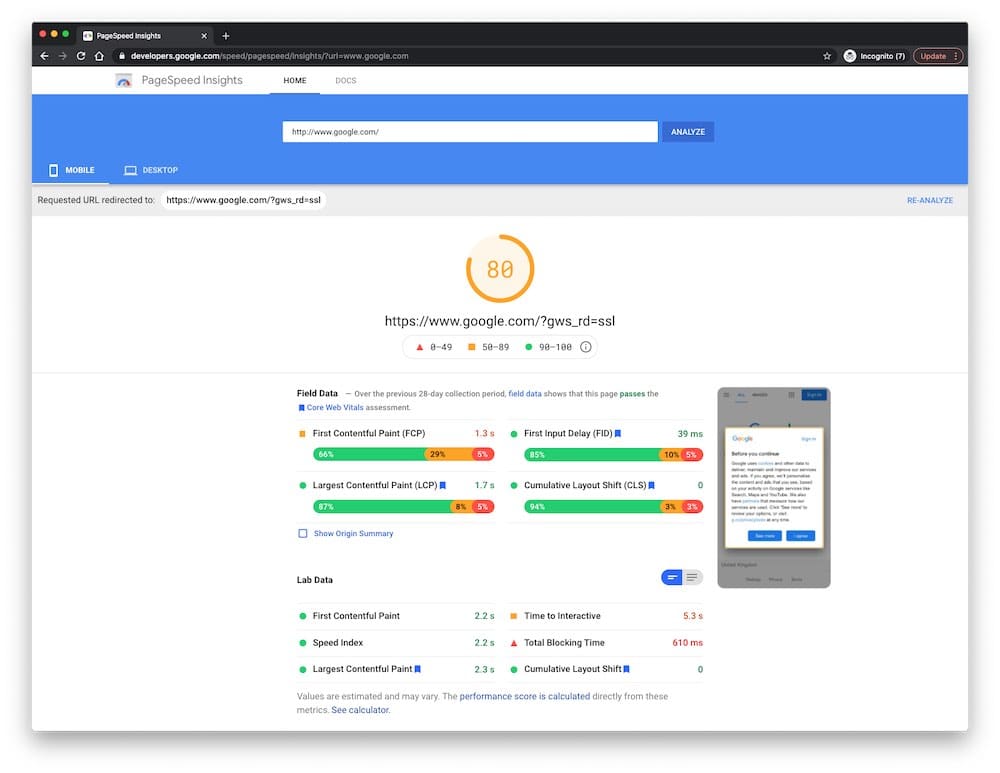Open a new browser tab with plus icon
Image resolution: width=1000 pixels, height=773 pixels.
(x=226, y=36)
